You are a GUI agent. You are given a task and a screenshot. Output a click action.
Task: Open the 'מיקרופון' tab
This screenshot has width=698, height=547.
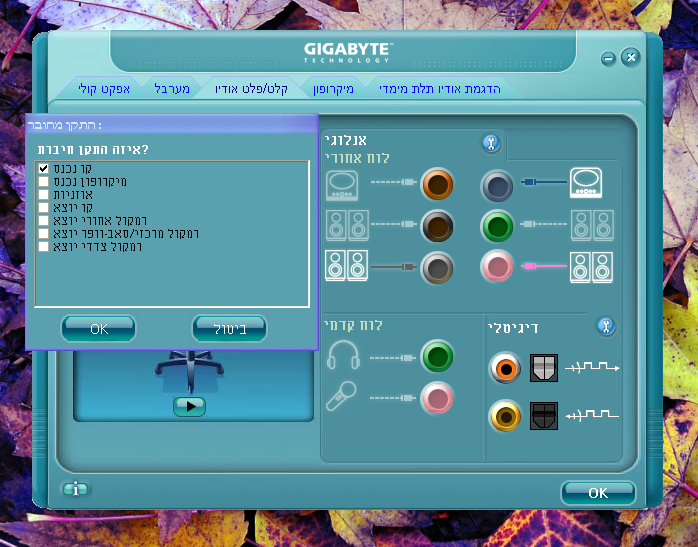[x=333, y=89]
